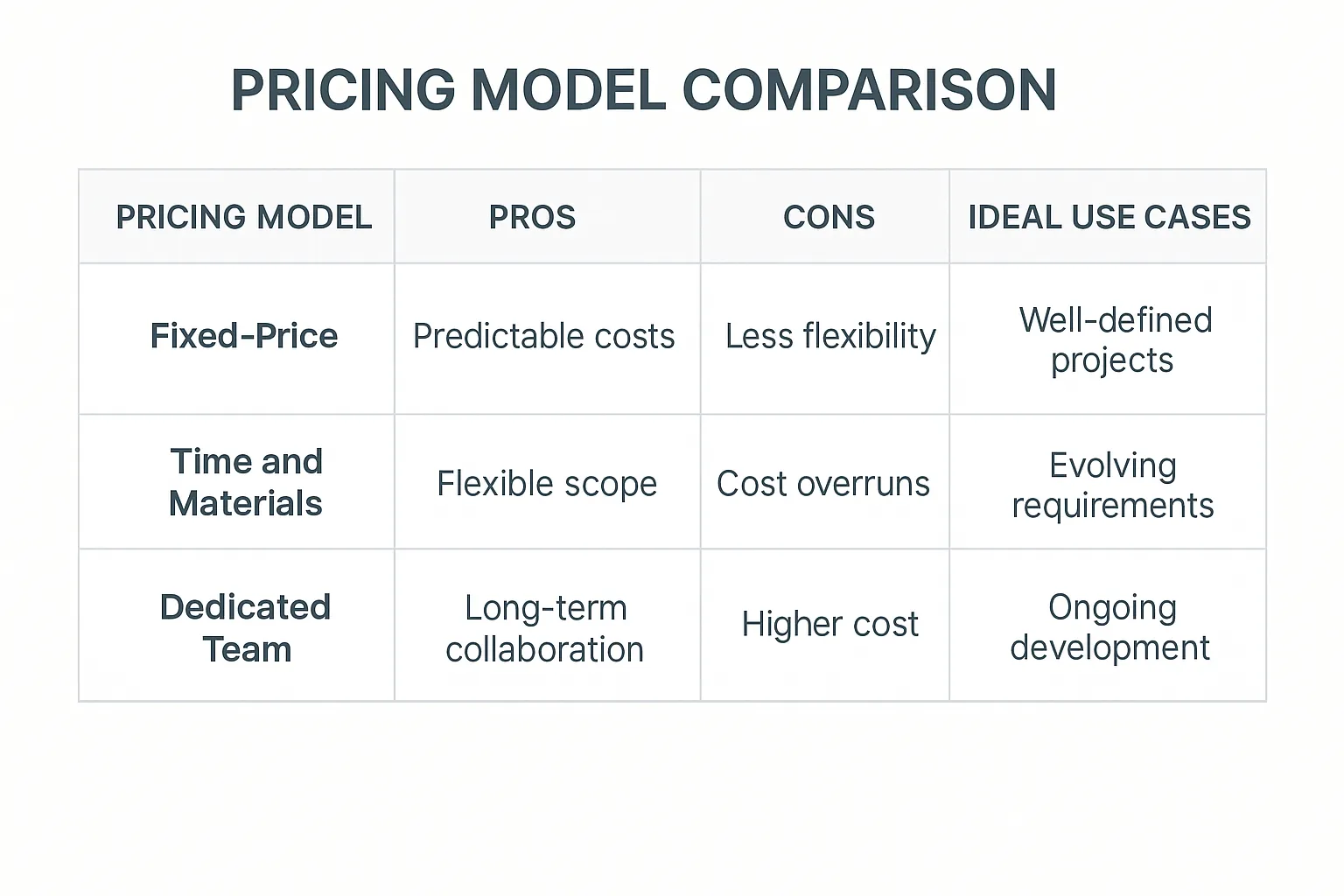Viewport: 1344px width, 896px height.
Task: Select the PRICING MODEL column header
Action: coord(243,217)
